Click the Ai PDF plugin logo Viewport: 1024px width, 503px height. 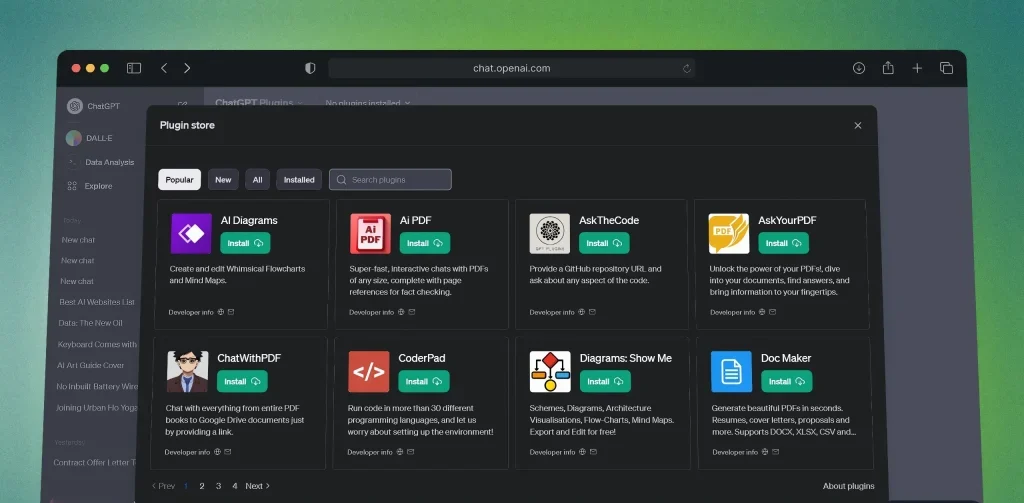tap(370, 233)
